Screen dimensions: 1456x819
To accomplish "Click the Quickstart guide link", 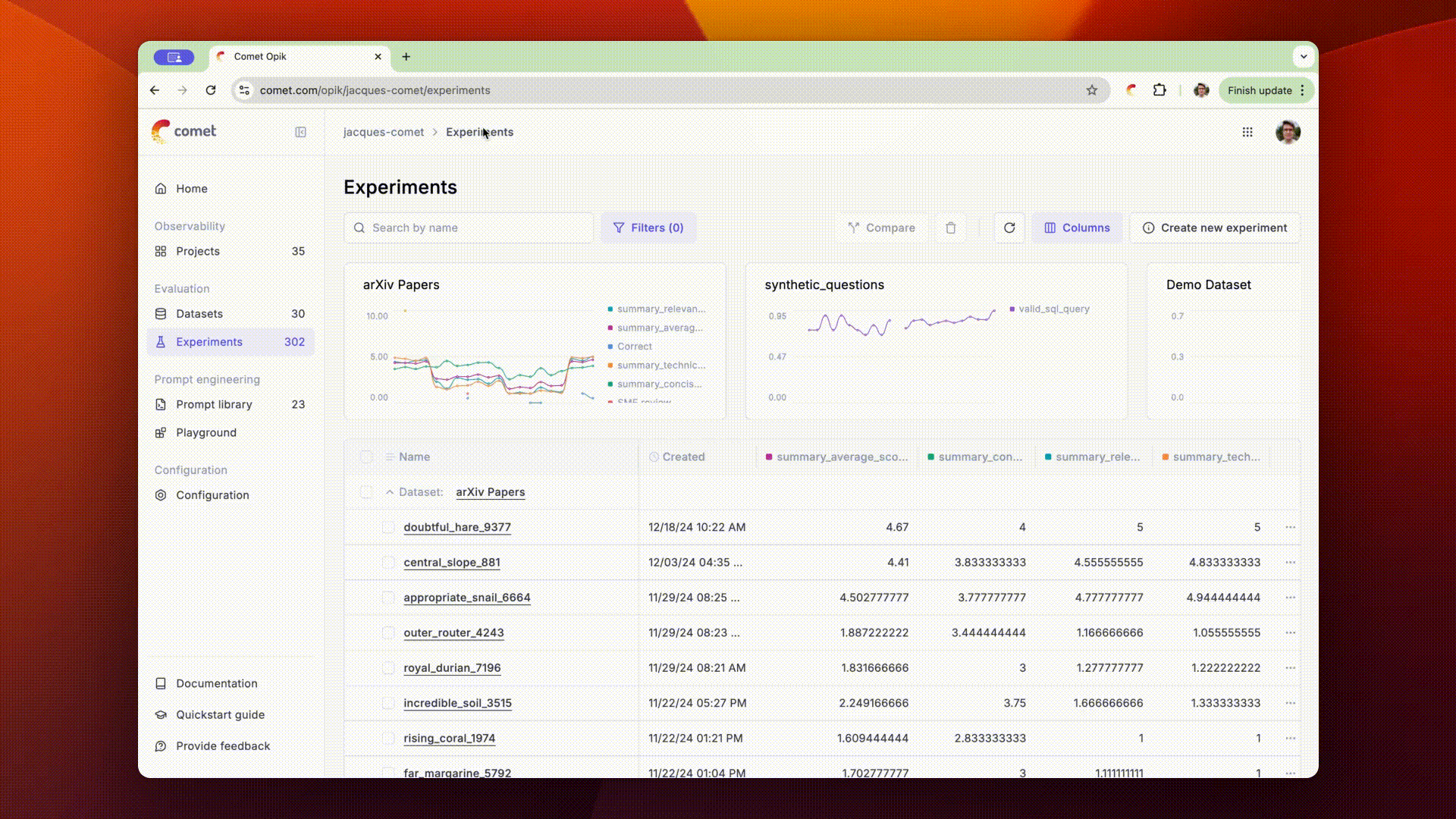I will pyautogui.click(x=220, y=714).
